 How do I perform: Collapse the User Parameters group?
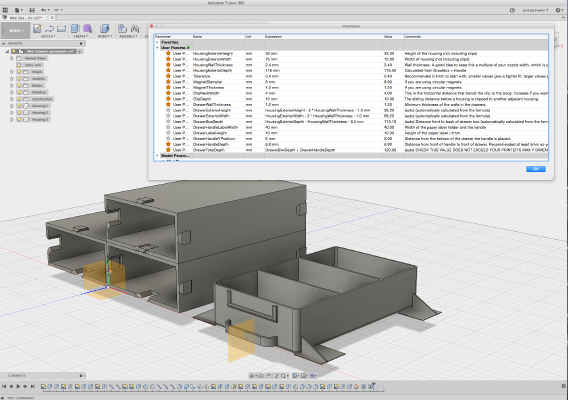coord(158,48)
